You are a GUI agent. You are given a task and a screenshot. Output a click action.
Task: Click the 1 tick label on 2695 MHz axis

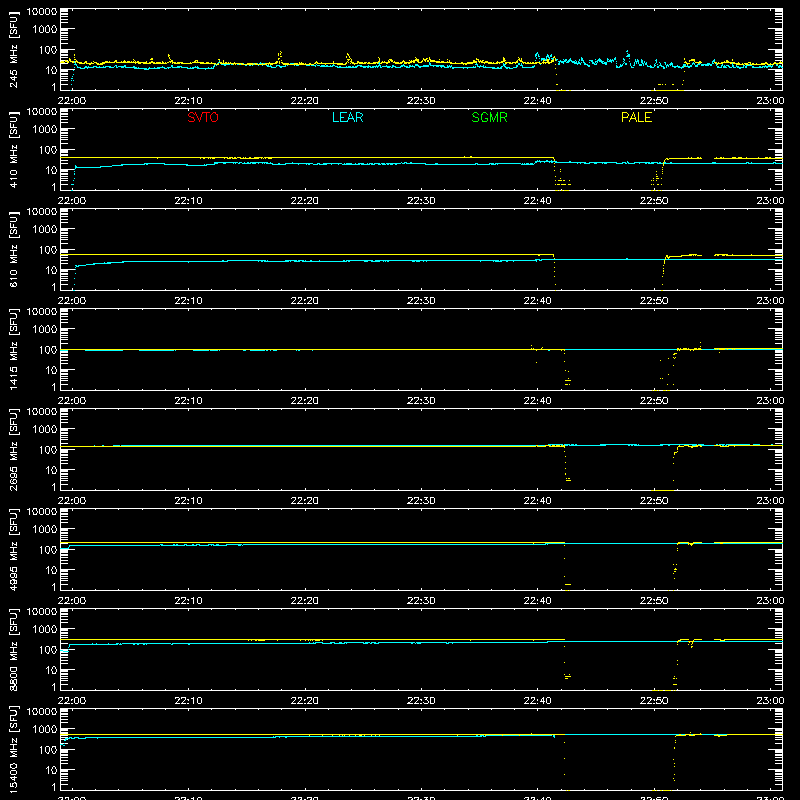point(54,487)
